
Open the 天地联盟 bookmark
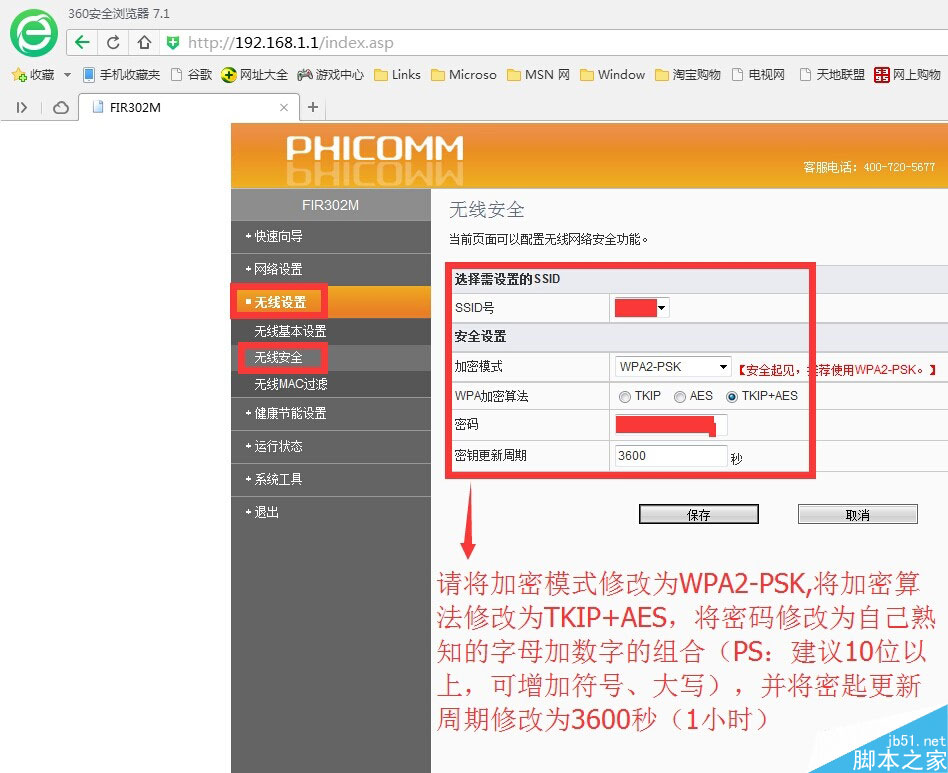[x=832, y=74]
